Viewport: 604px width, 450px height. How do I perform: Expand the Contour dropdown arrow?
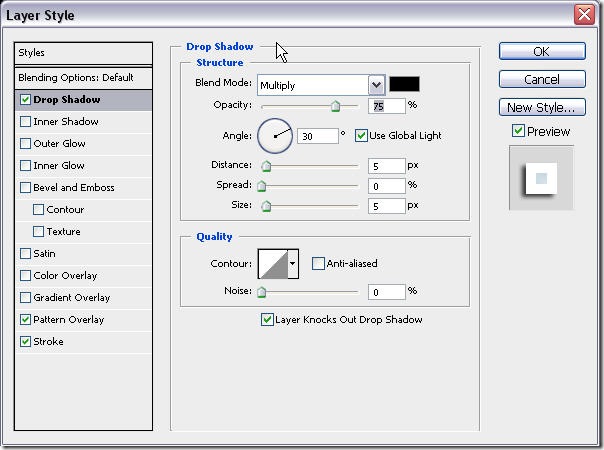coord(293,264)
